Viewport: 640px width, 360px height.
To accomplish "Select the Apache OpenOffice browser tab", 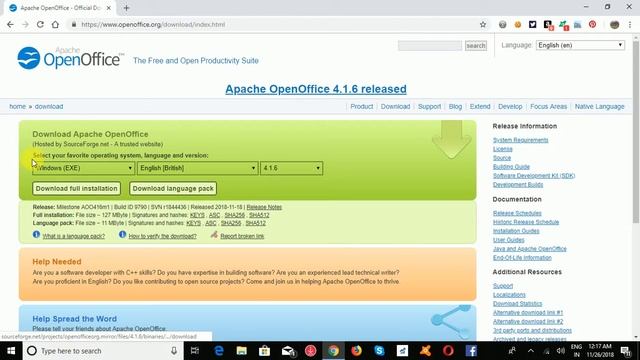I will click(x=60, y=8).
